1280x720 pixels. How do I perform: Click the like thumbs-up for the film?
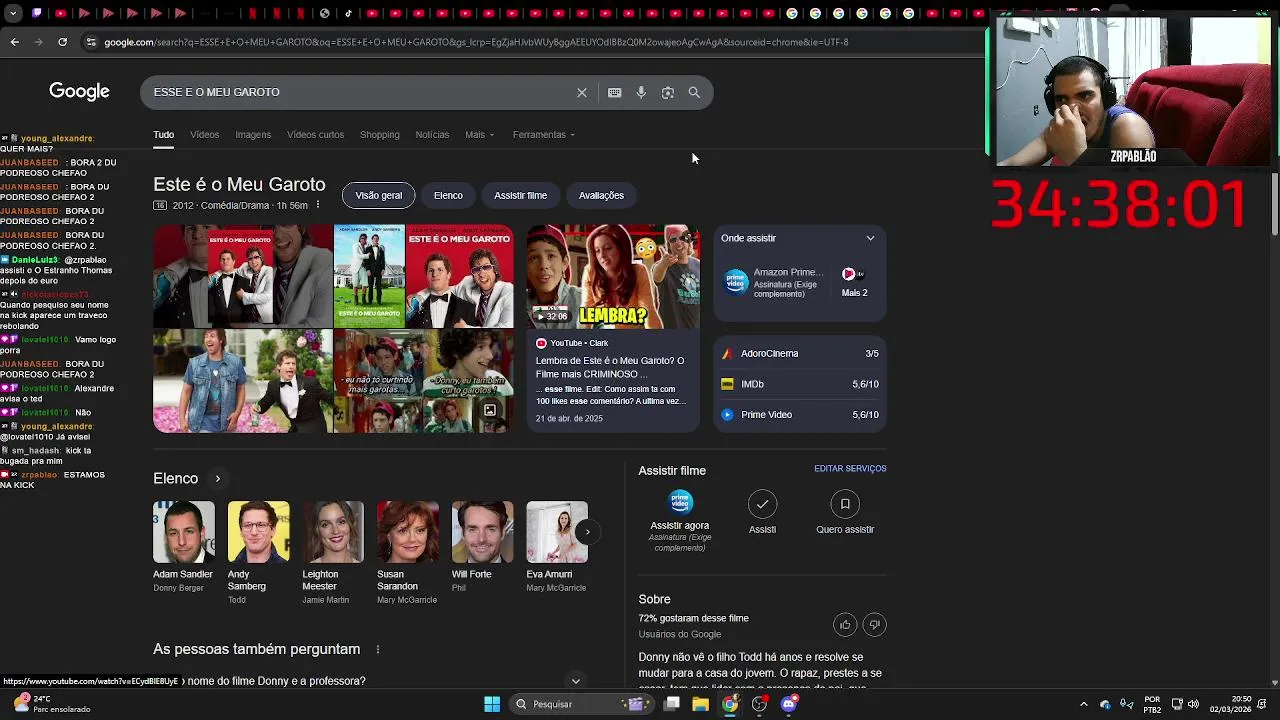(x=845, y=625)
